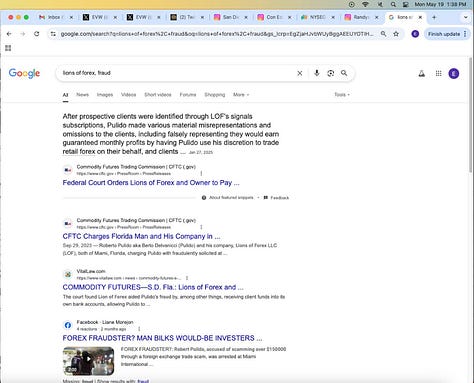Open options menu for VitalLaw result
Screen dimensions: 474x383
tap(187, 278)
